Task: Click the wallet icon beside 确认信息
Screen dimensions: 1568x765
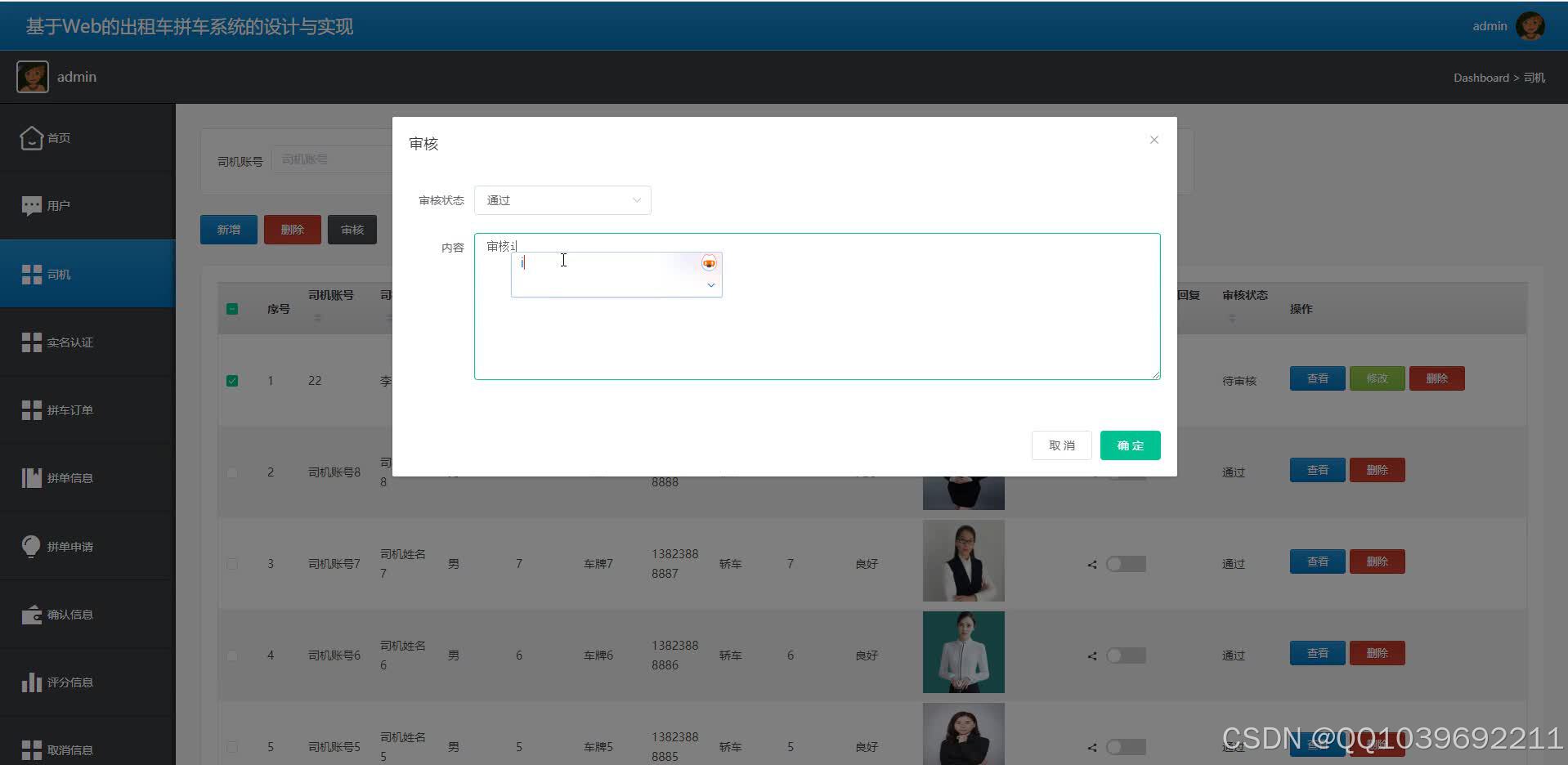Action: pos(31,615)
